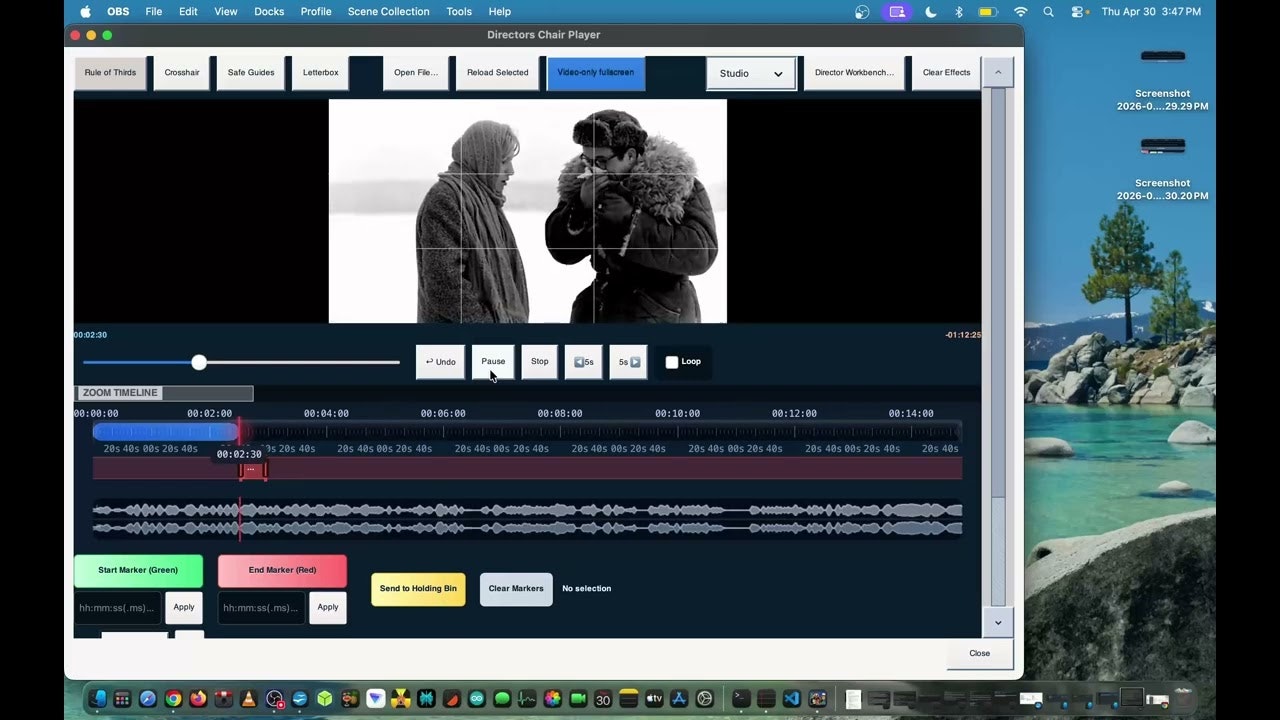
Task: Open Spotlight search magnifier
Action: click(x=1048, y=12)
